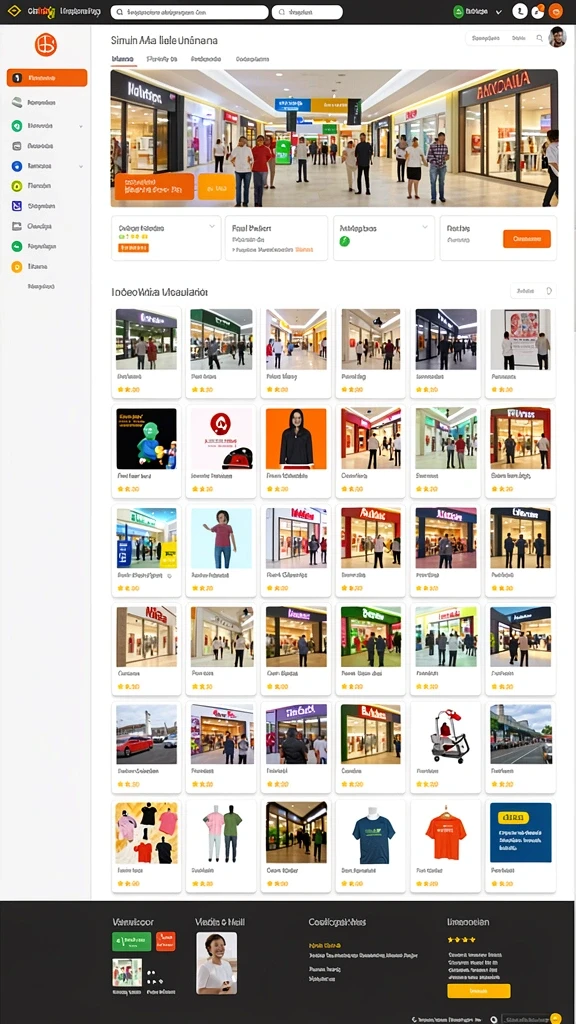This screenshot has width=576, height=1024.
Task: Open the dropdown chevron beside the green top-bar badge
Action: click(x=499, y=12)
